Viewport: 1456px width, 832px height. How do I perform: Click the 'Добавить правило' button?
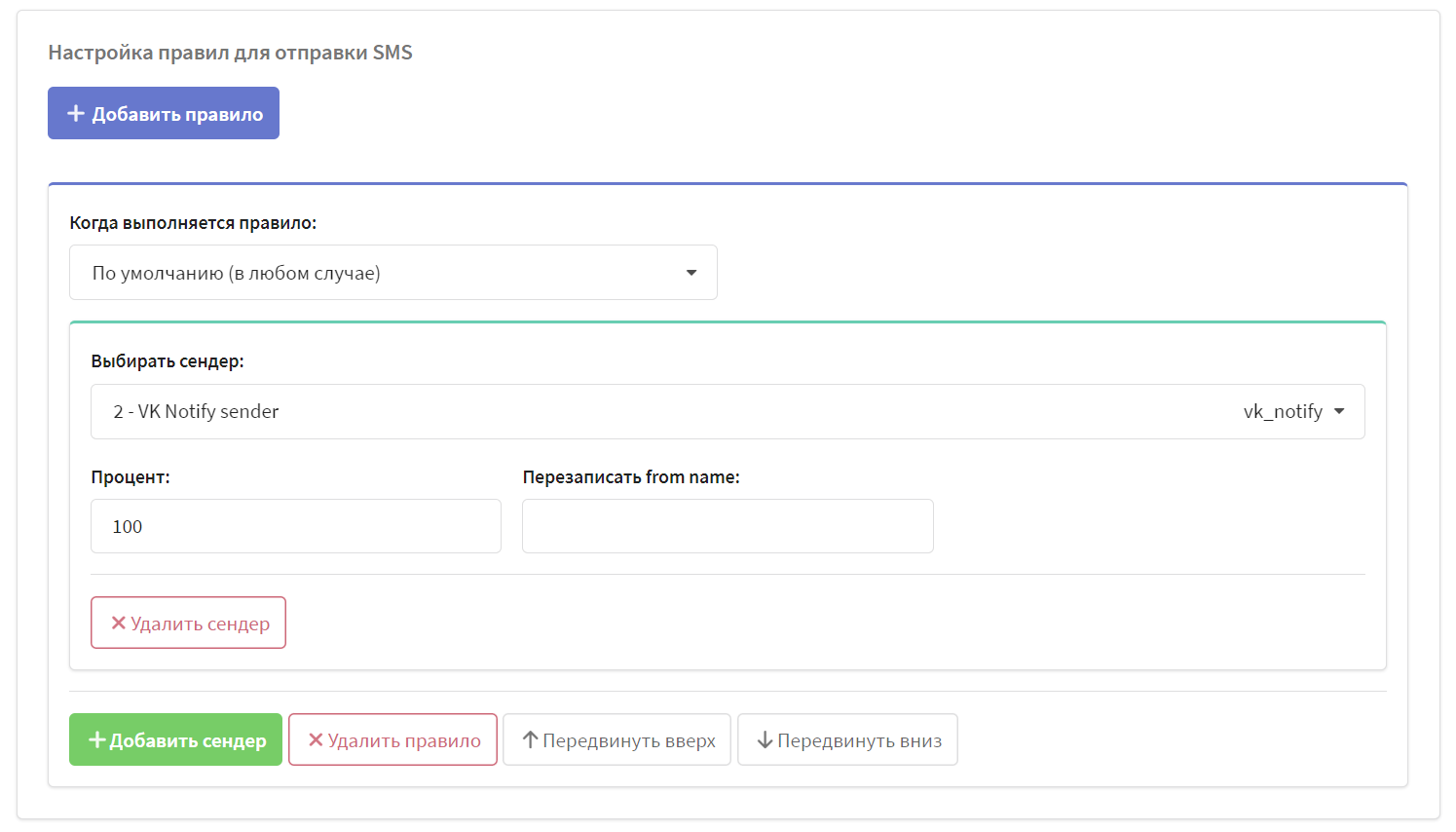[x=164, y=113]
